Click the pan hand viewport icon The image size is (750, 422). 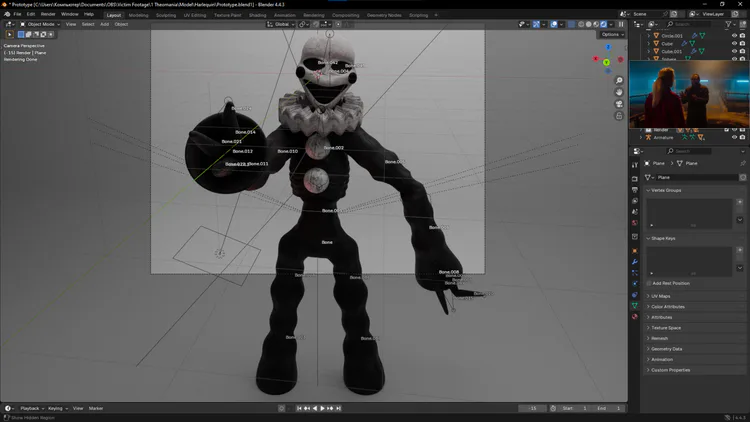tap(619, 92)
